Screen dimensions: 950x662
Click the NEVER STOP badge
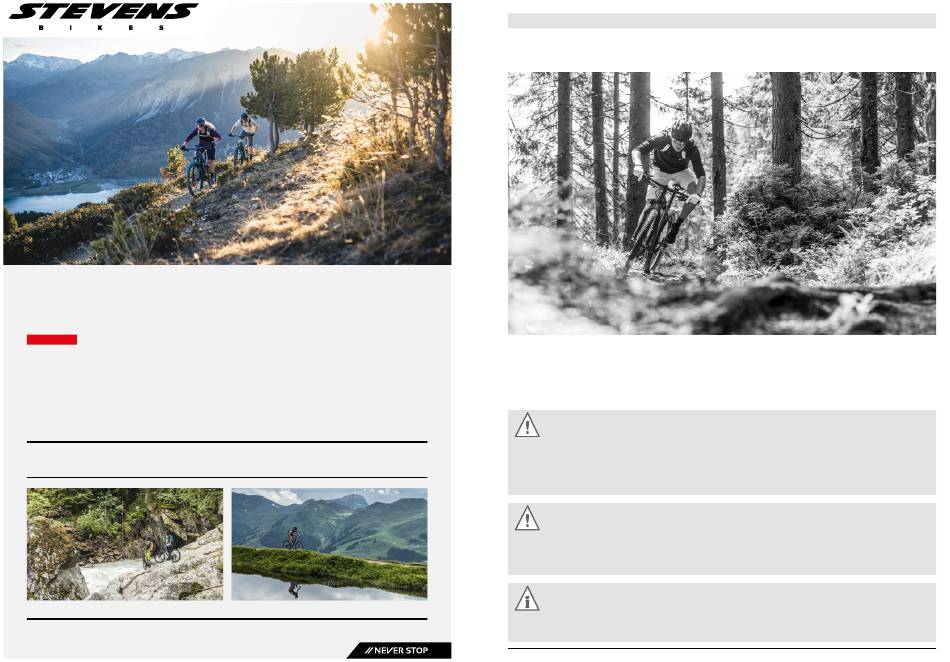point(399,650)
